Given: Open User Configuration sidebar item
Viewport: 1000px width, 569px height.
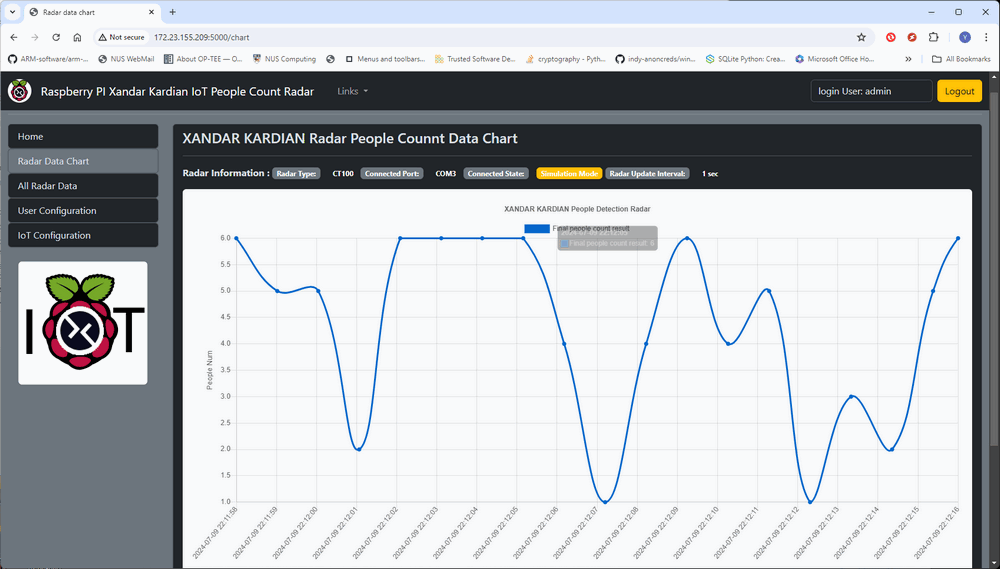Looking at the screenshot, I should [83, 211].
